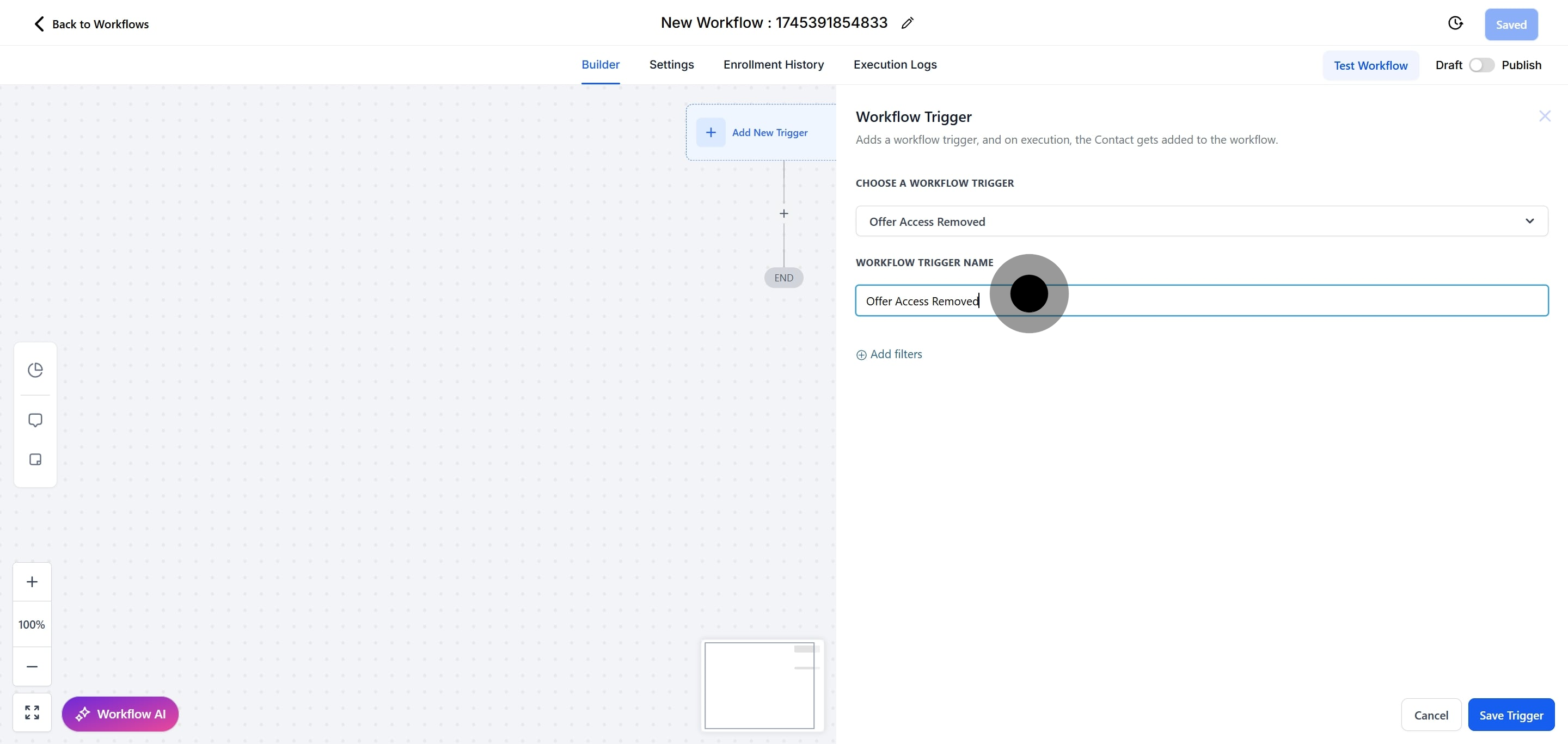
Task: Zoom in the canvas with plus
Action: pyautogui.click(x=32, y=582)
